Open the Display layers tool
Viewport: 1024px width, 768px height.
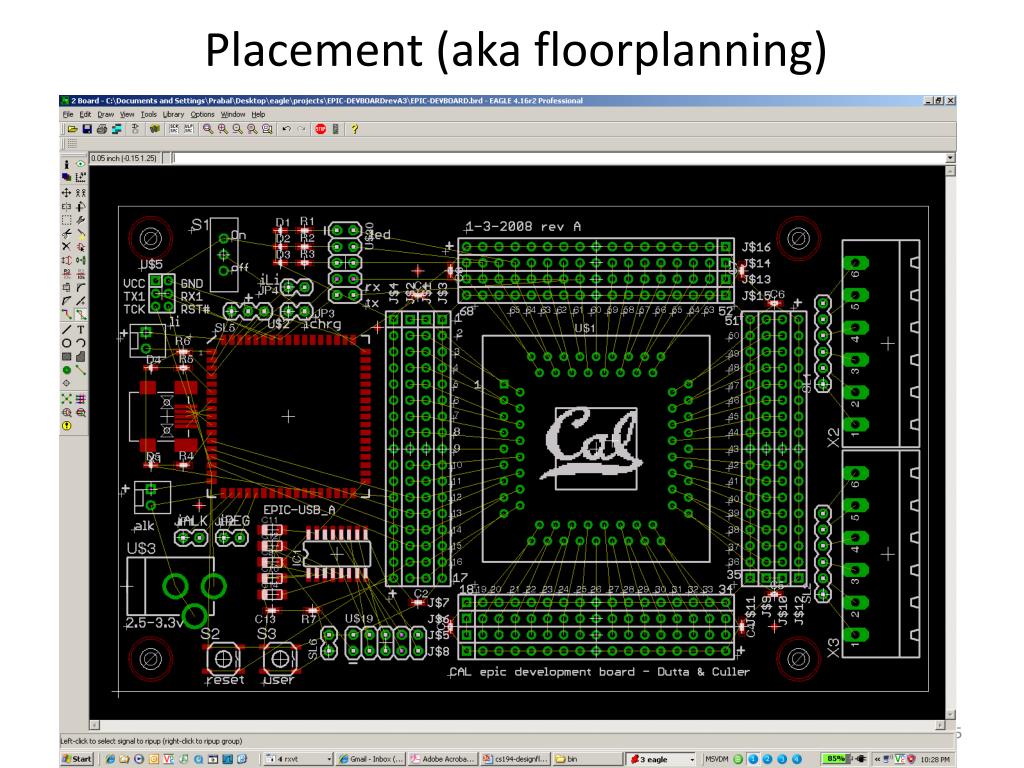coord(67,177)
